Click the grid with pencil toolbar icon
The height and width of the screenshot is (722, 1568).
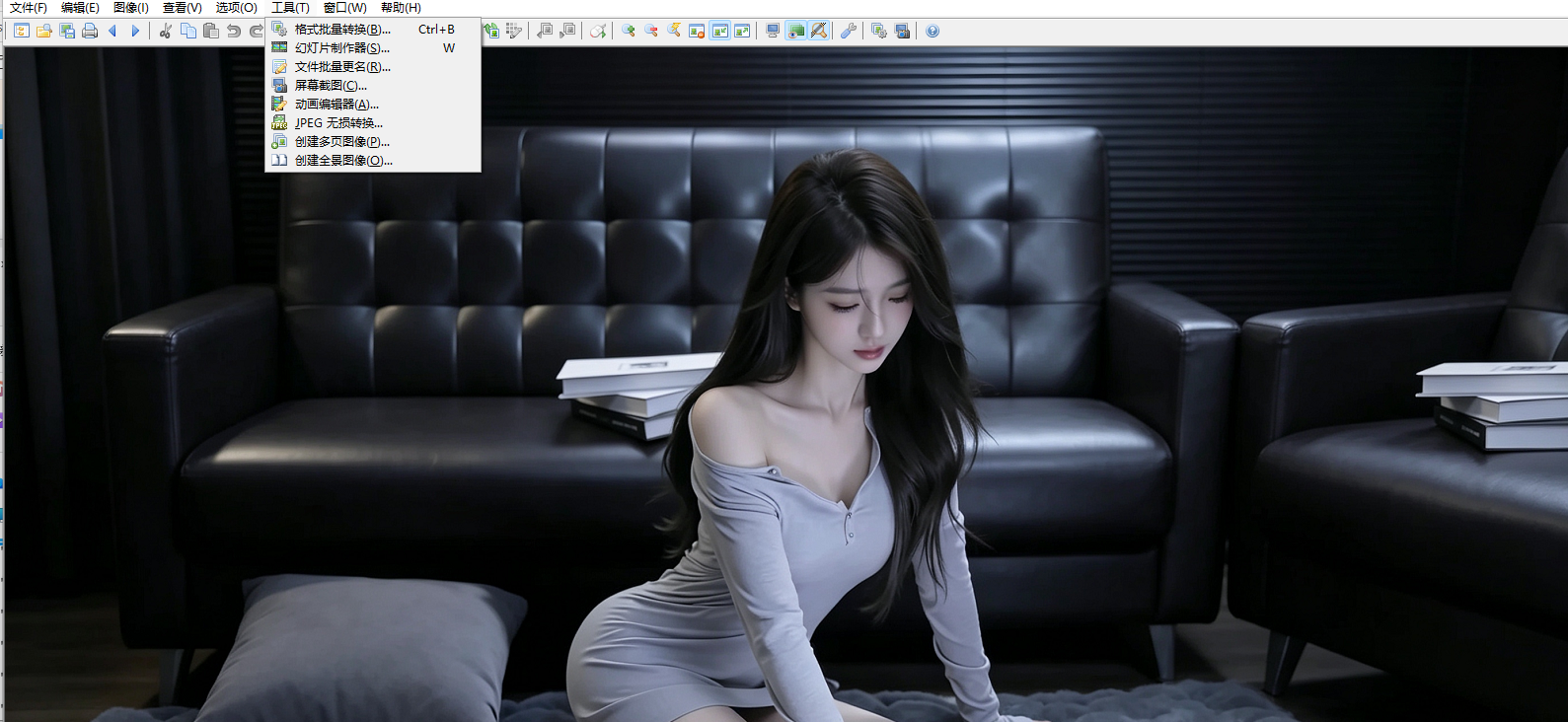click(514, 31)
